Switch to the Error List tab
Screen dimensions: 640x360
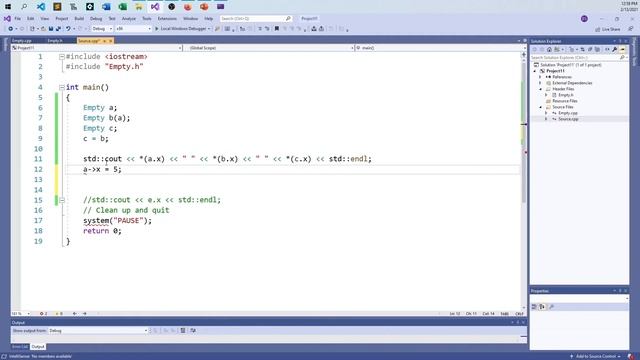click(20, 347)
